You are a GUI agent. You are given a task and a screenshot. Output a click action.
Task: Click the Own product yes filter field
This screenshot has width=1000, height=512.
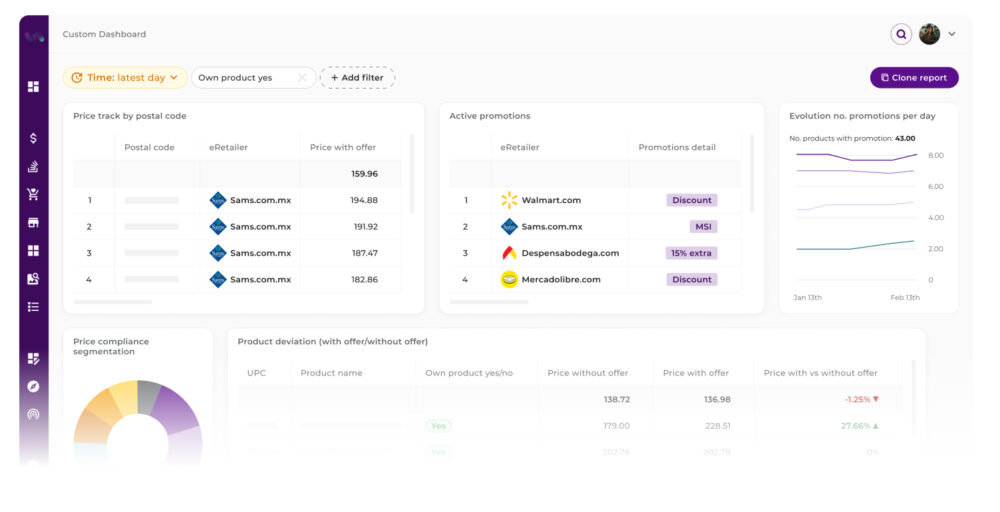(254, 78)
